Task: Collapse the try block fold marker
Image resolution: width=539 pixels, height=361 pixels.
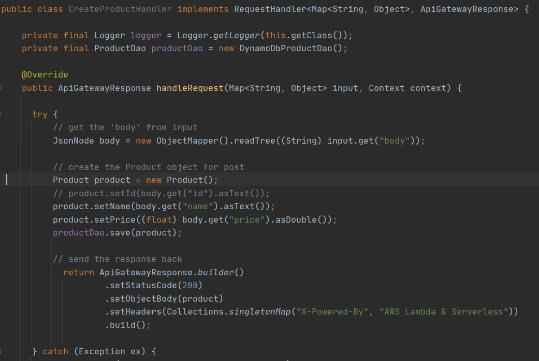Action: [x=1, y=114]
